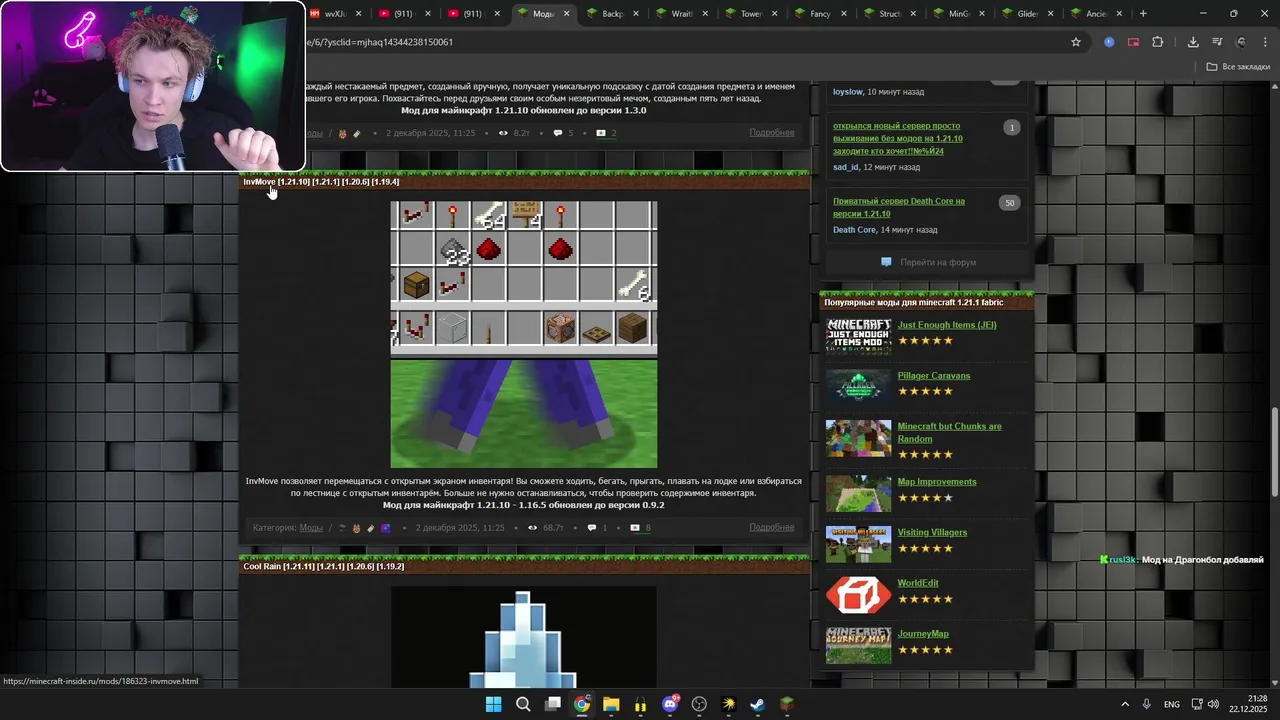
Task: Open the volume tray control
Action: point(1213,704)
